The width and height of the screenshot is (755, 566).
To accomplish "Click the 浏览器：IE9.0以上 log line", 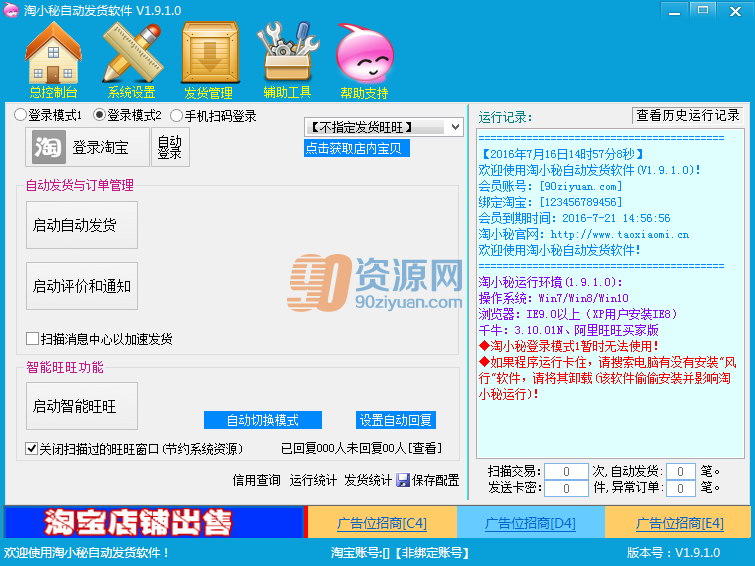I will pos(578,314).
